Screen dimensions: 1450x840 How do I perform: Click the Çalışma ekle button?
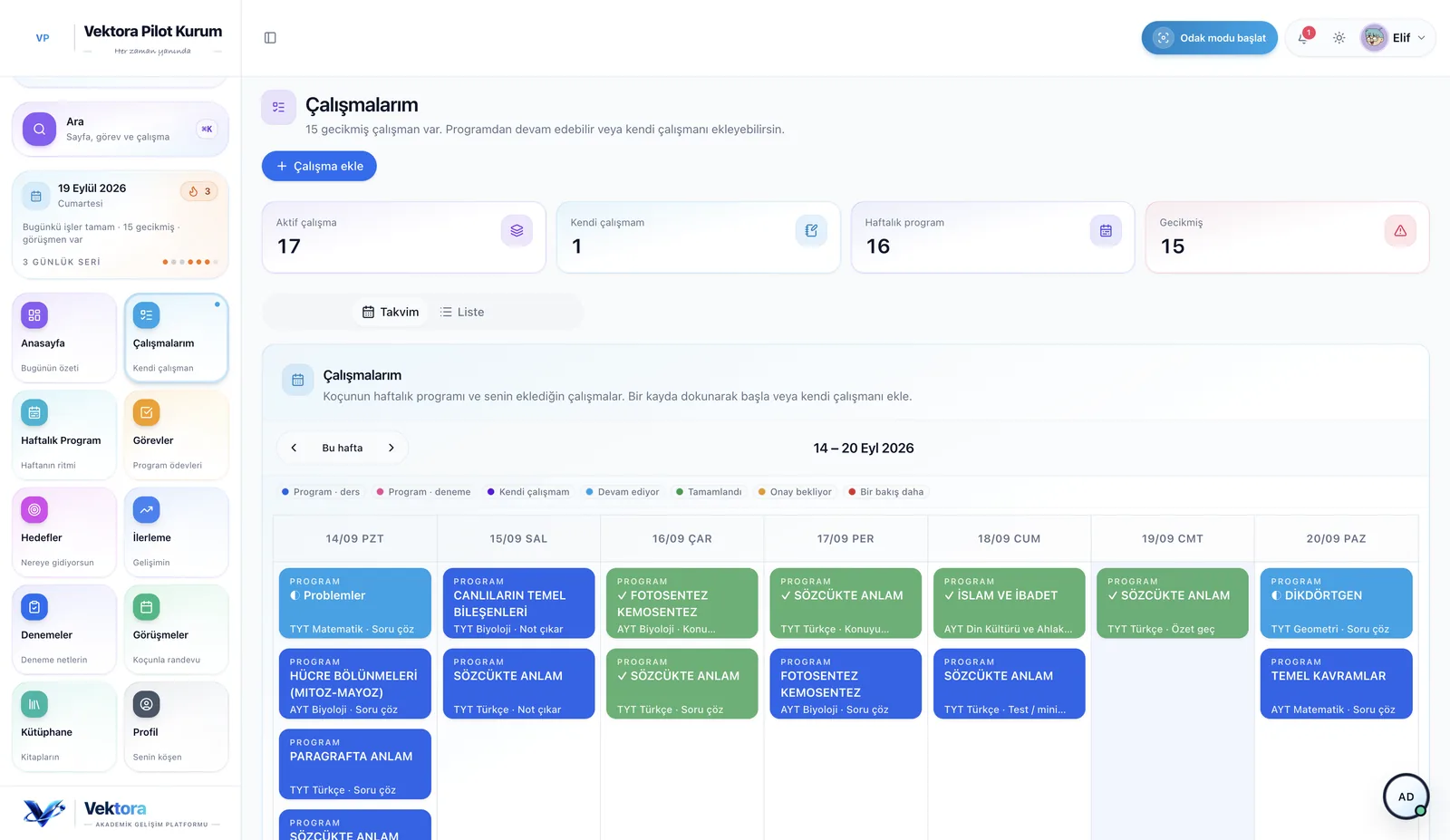click(319, 166)
